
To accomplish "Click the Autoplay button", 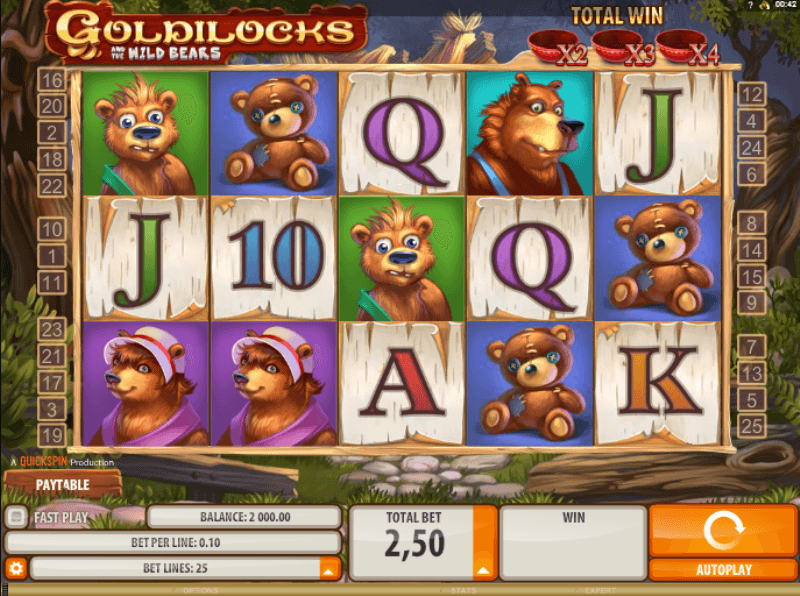I will coord(723,569).
